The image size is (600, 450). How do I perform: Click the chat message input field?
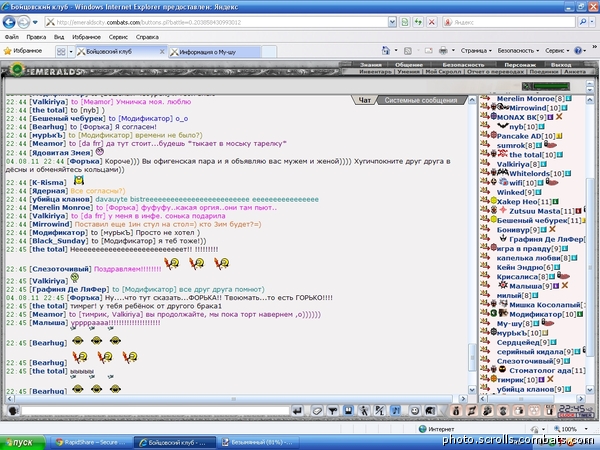[155, 411]
